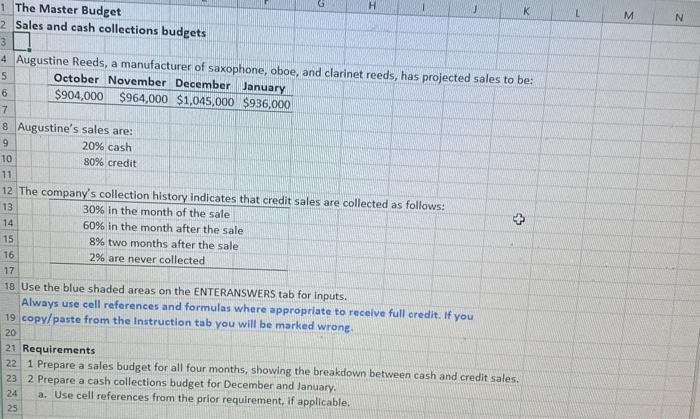Image resolution: width=700 pixels, height=419 pixels.
Task: Click the $1,045,000 December sales value
Action: coord(205,101)
